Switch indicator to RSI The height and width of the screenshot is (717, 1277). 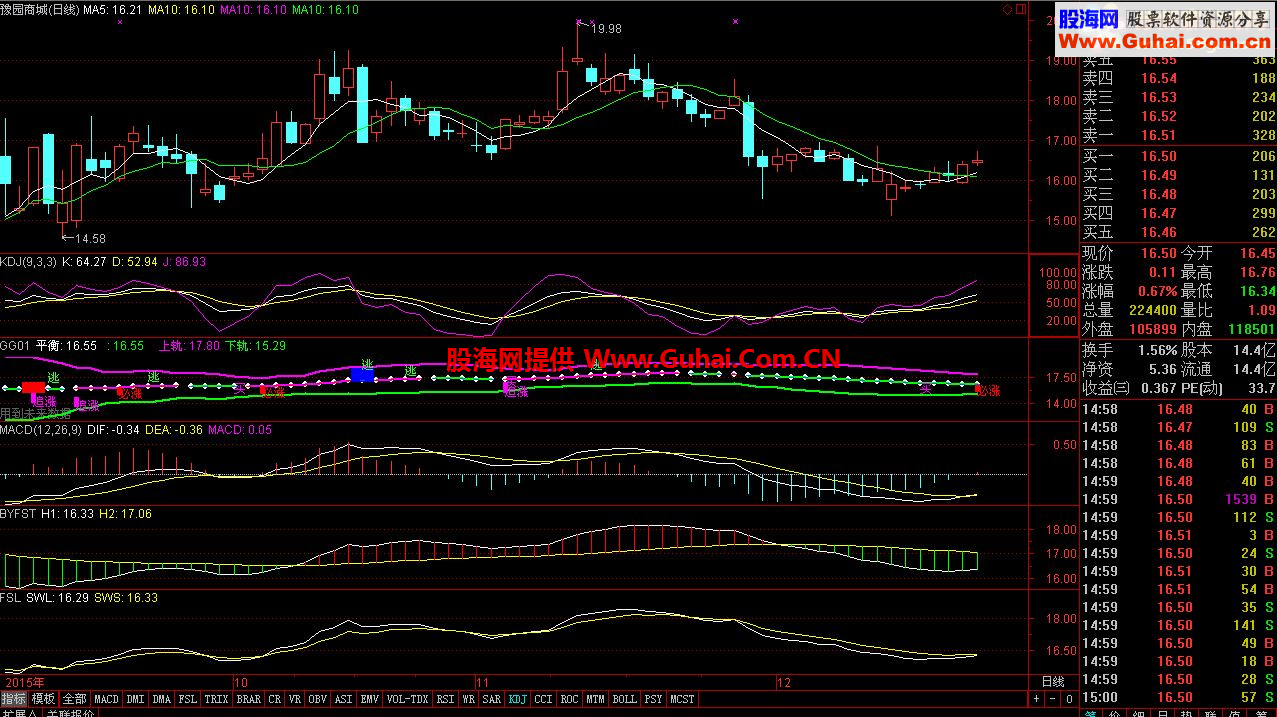pyautogui.click(x=446, y=699)
